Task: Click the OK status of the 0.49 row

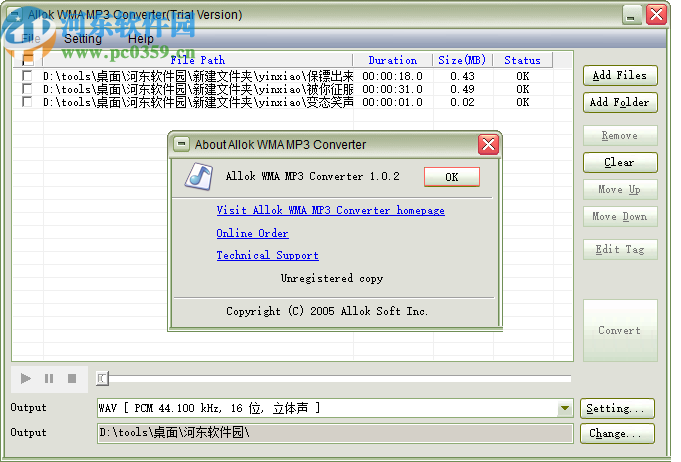Action: coord(523,89)
